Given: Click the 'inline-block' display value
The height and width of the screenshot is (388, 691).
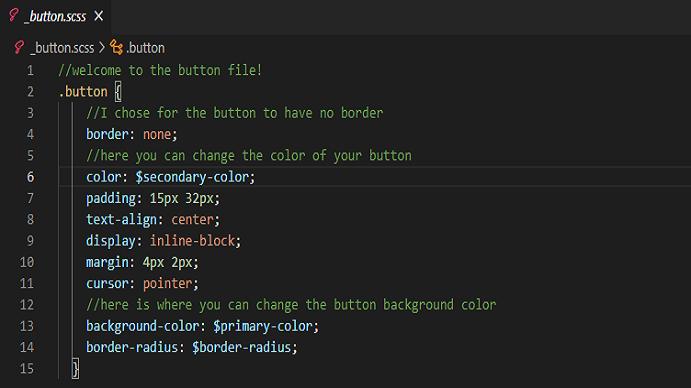Looking at the screenshot, I should (x=193, y=241).
